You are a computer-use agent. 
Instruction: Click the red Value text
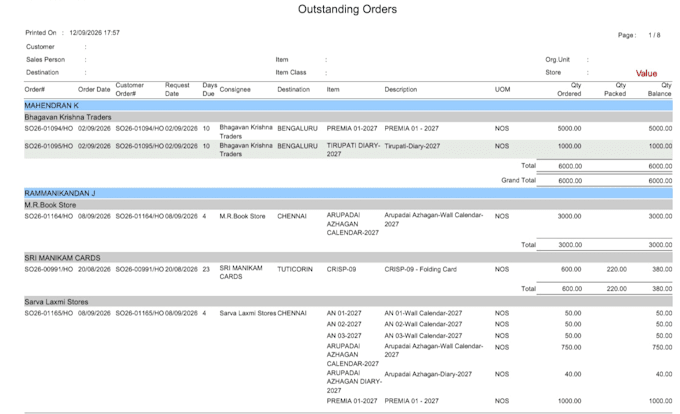[x=646, y=73]
